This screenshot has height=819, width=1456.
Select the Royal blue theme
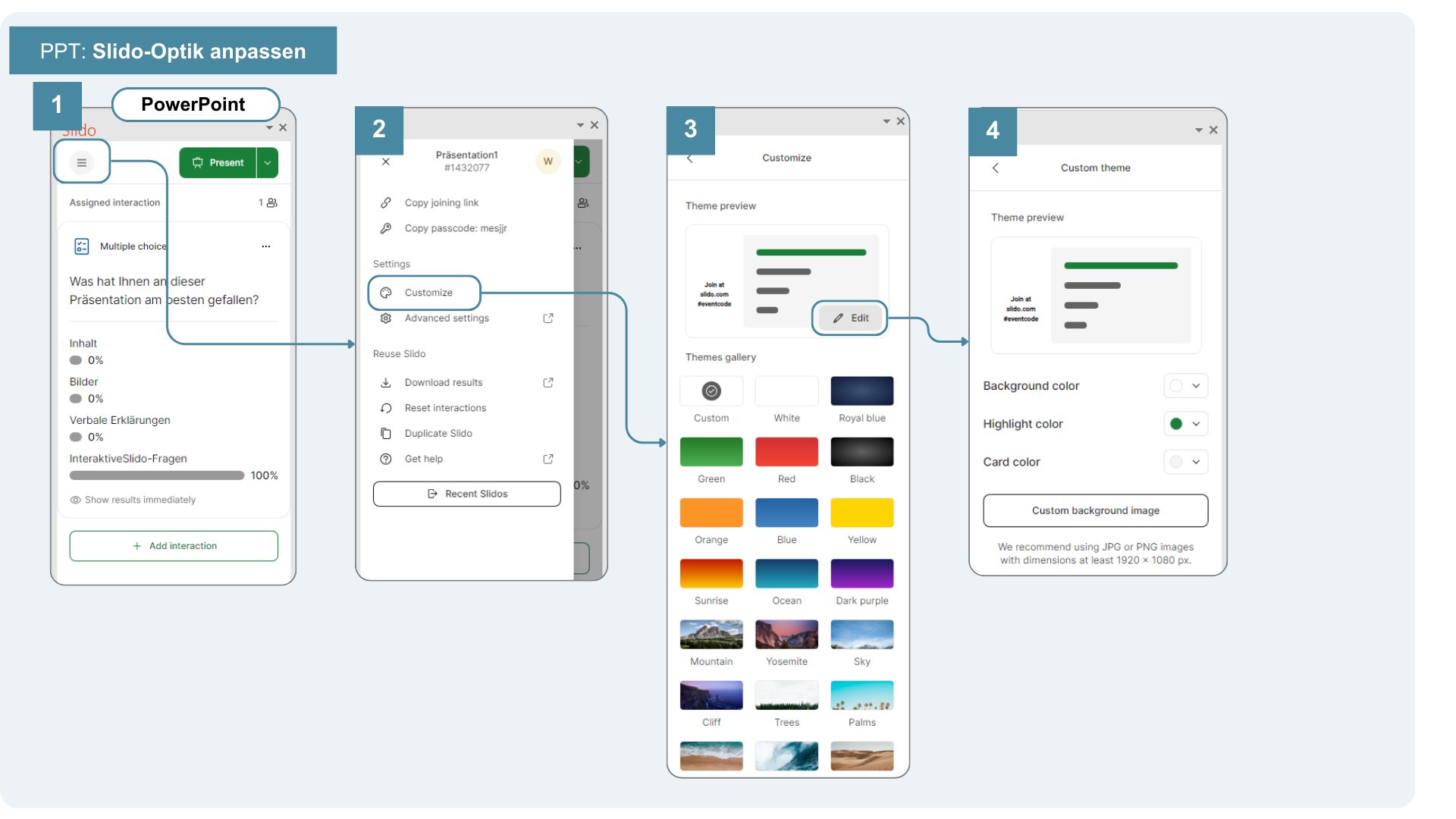862,391
